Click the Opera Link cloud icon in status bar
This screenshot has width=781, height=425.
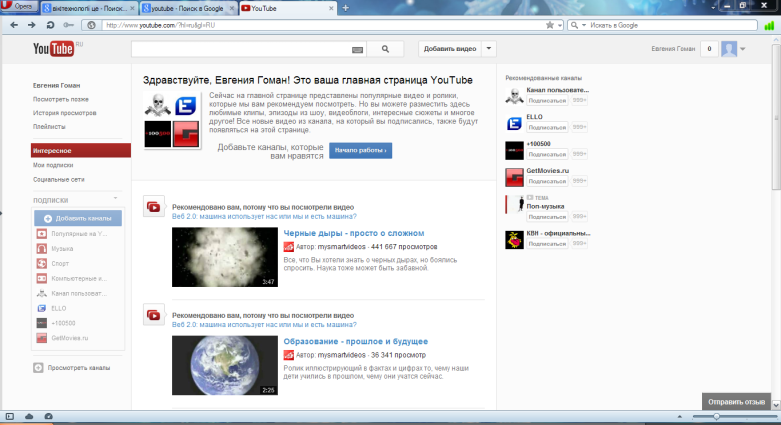pyautogui.click(x=29, y=417)
